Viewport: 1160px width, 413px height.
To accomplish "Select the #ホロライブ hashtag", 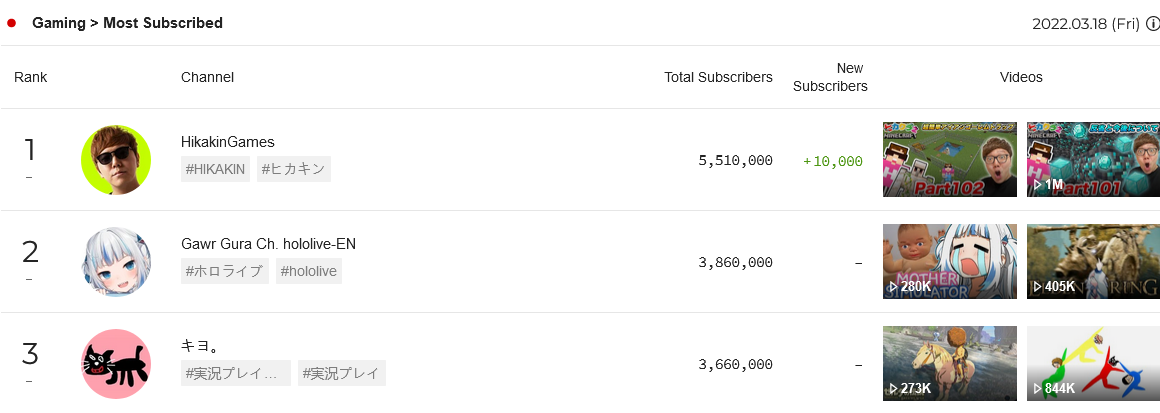I will pos(225,271).
